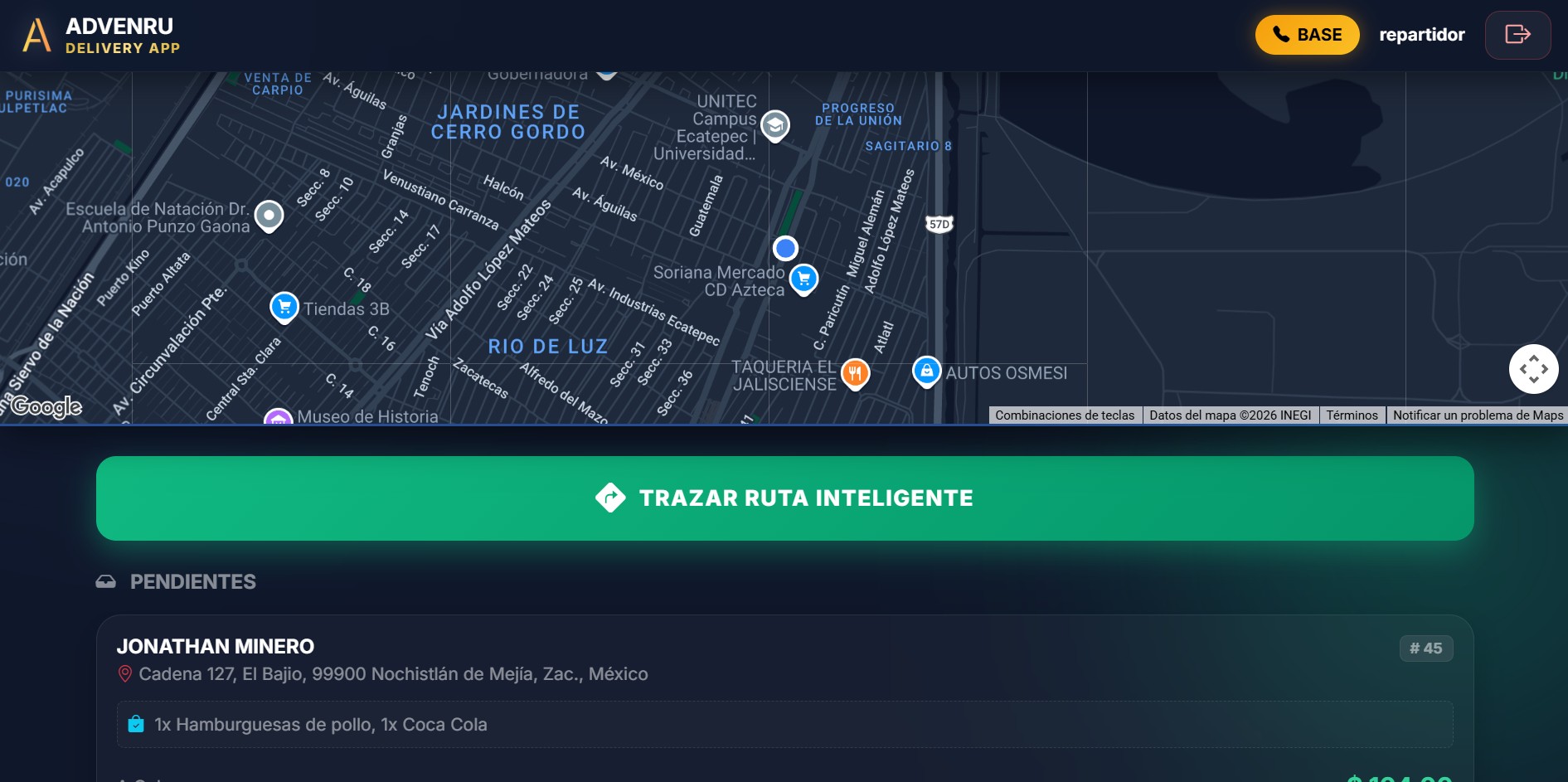Click the Museo de Historia marker

click(279, 417)
